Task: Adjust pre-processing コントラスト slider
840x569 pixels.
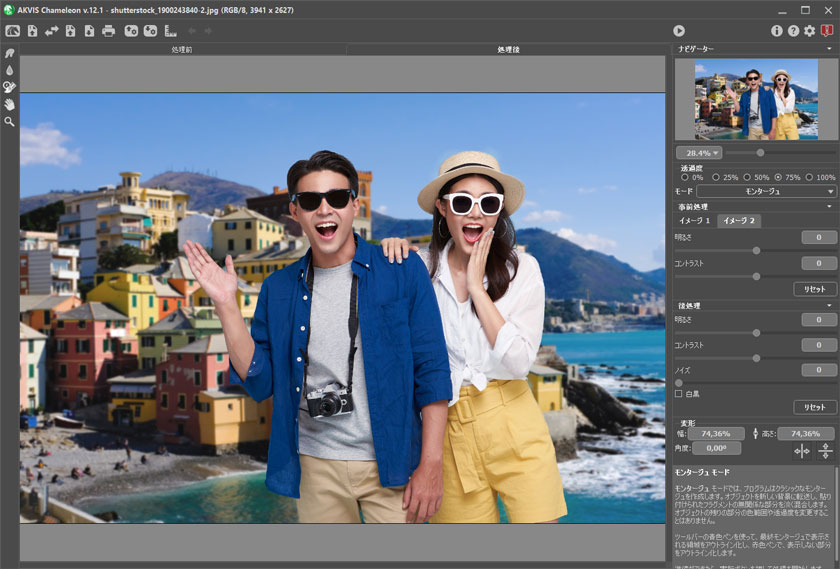Action: coord(755,276)
